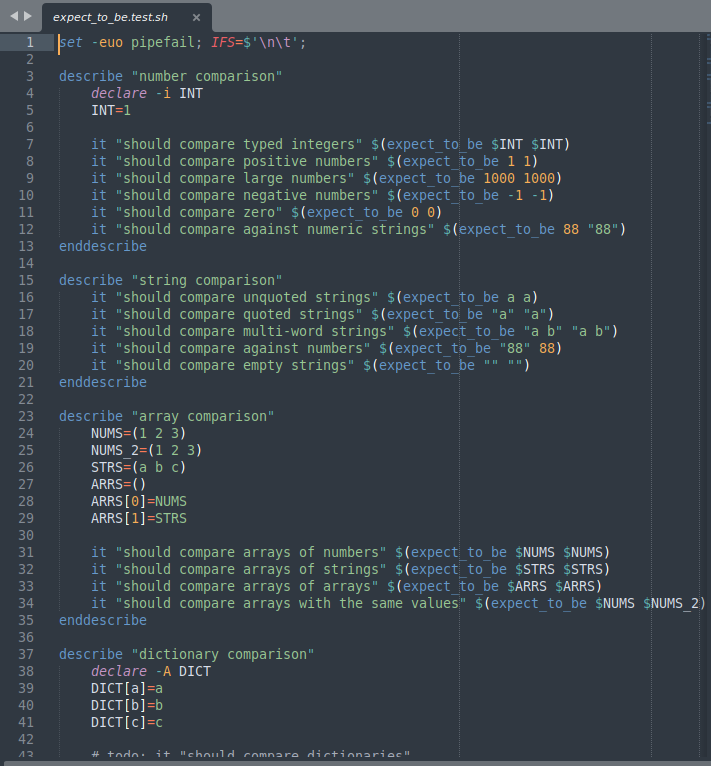Click line number 23 in gutter

pos(26,416)
